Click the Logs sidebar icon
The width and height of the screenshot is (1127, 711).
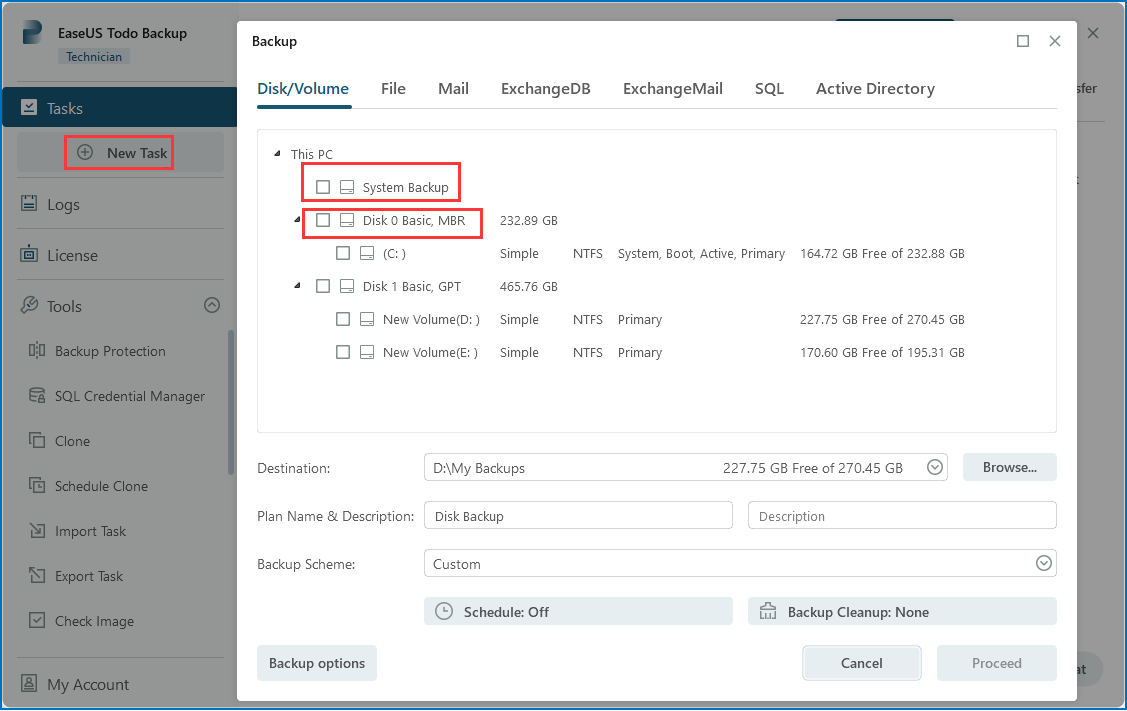[29, 204]
